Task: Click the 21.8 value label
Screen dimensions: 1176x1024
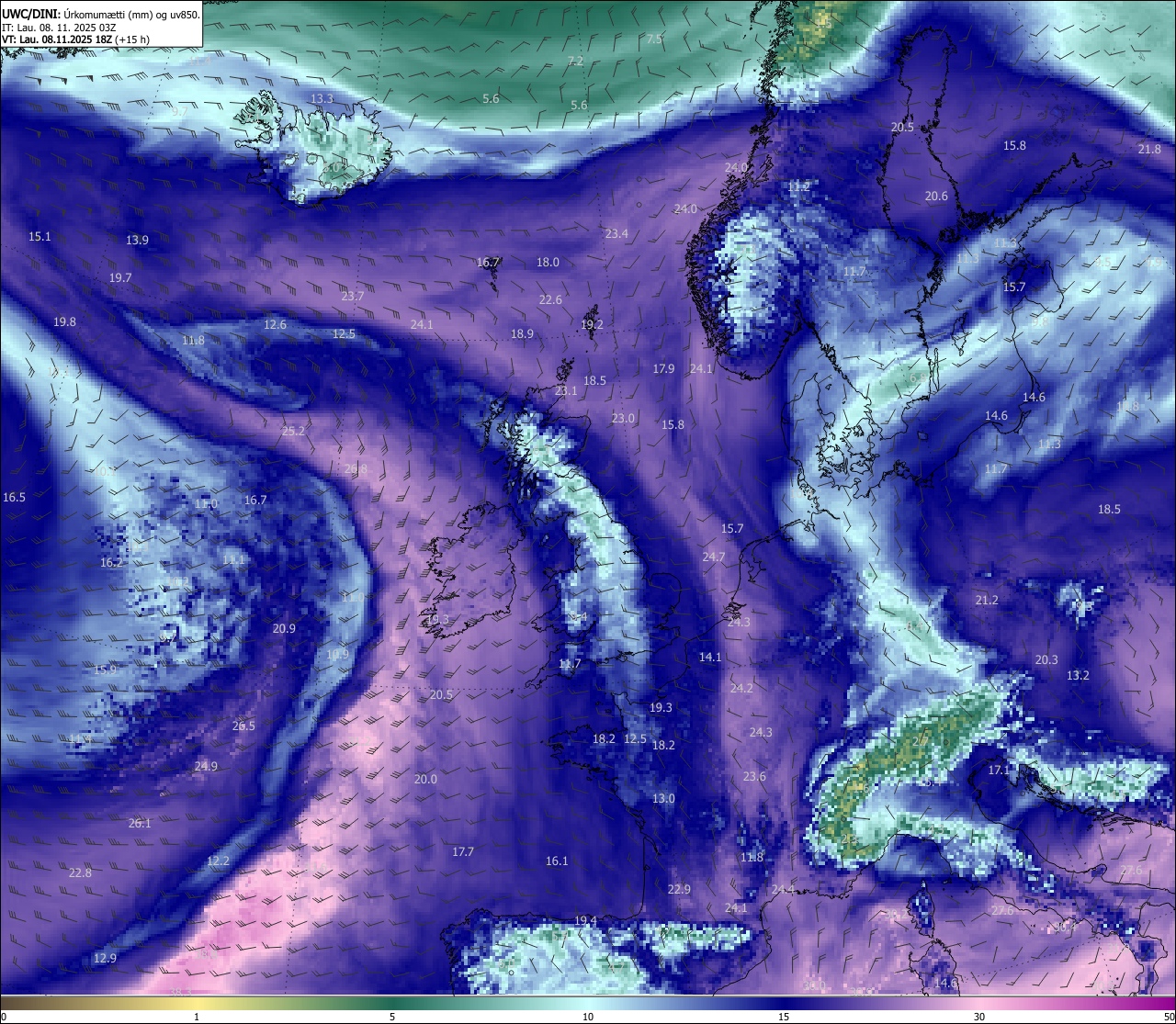Action: [x=1149, y=149]
